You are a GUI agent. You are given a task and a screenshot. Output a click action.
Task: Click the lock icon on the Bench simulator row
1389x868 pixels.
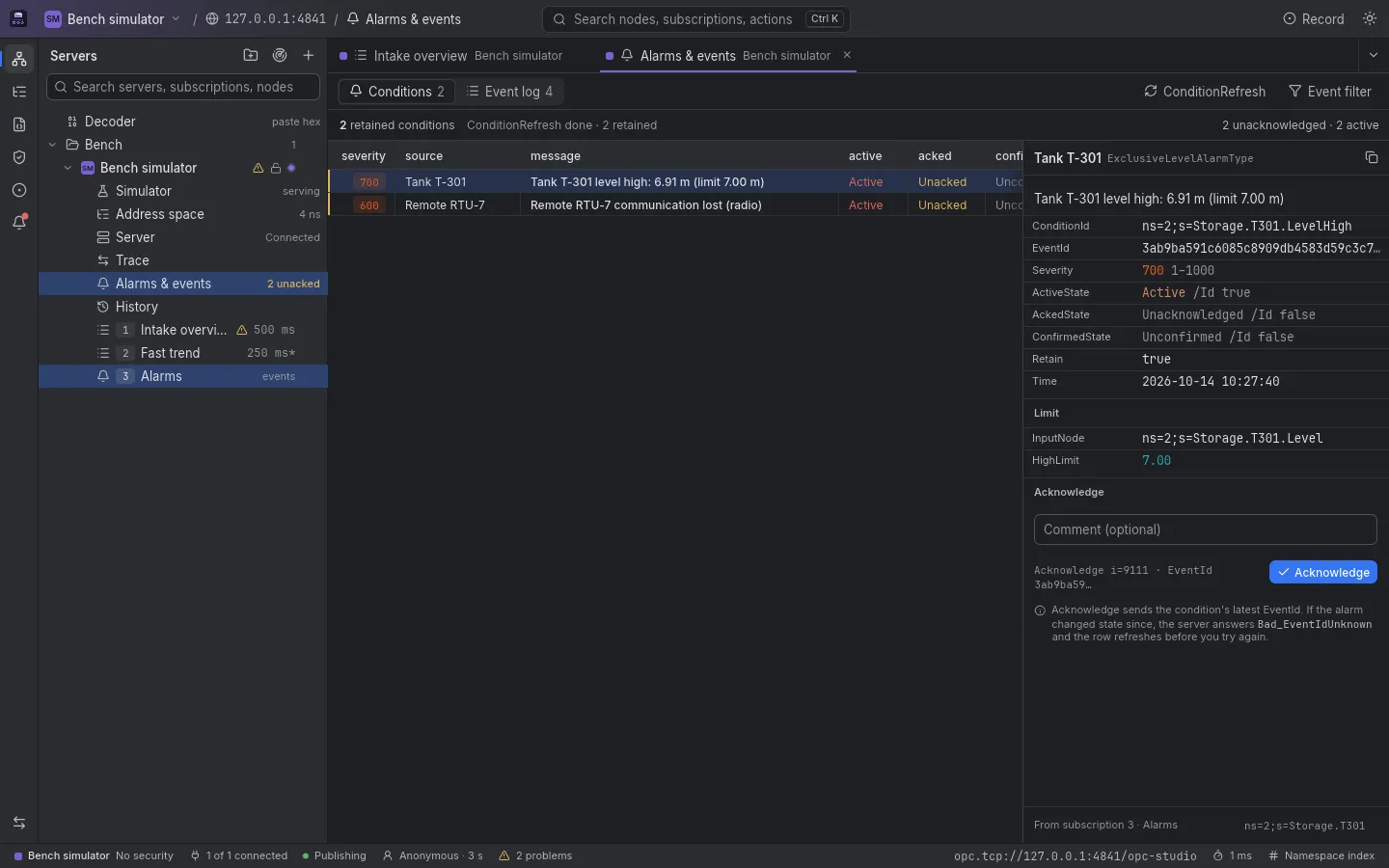tap(275, 168)
